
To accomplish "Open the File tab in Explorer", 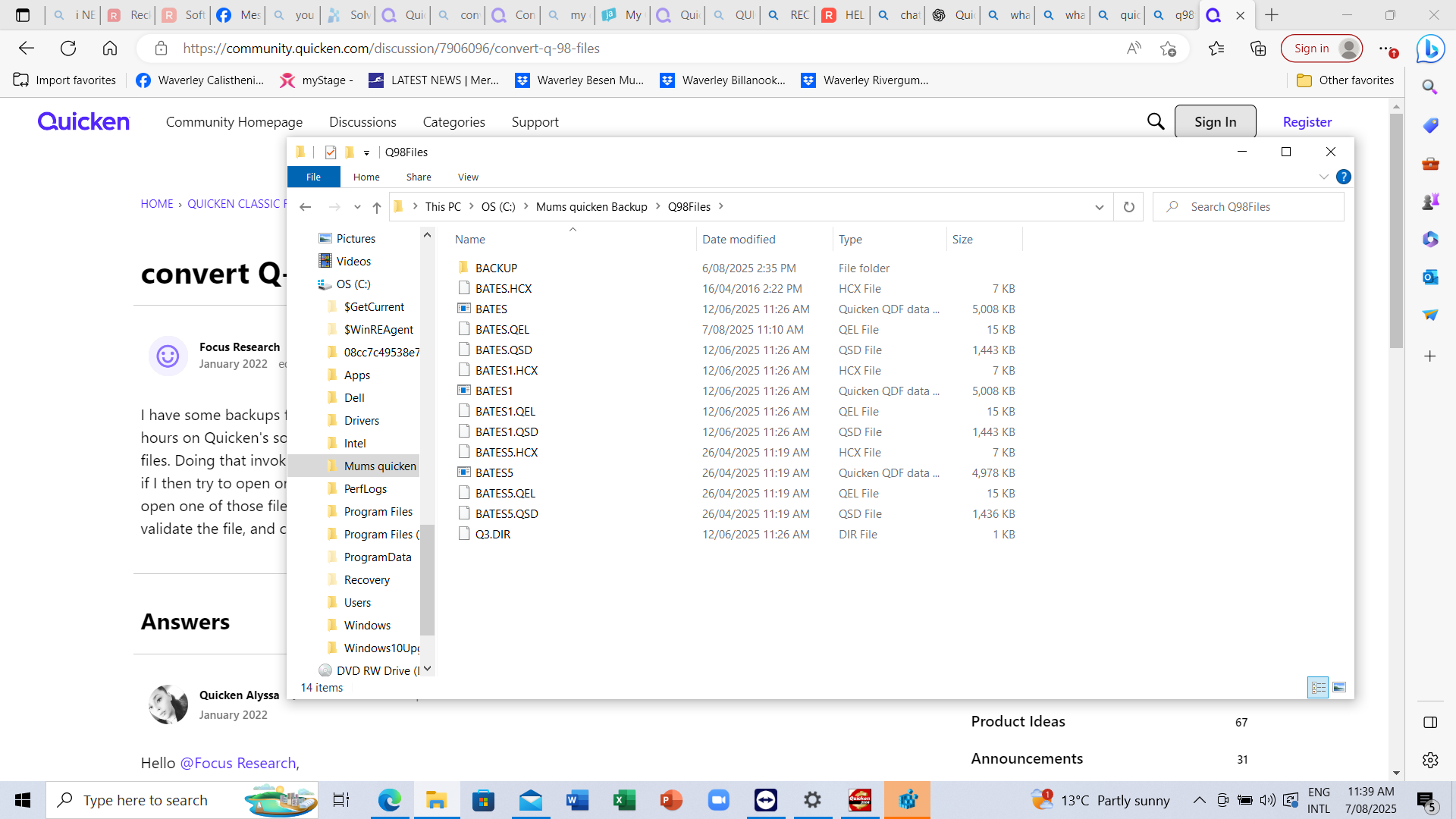I will 313,177.
